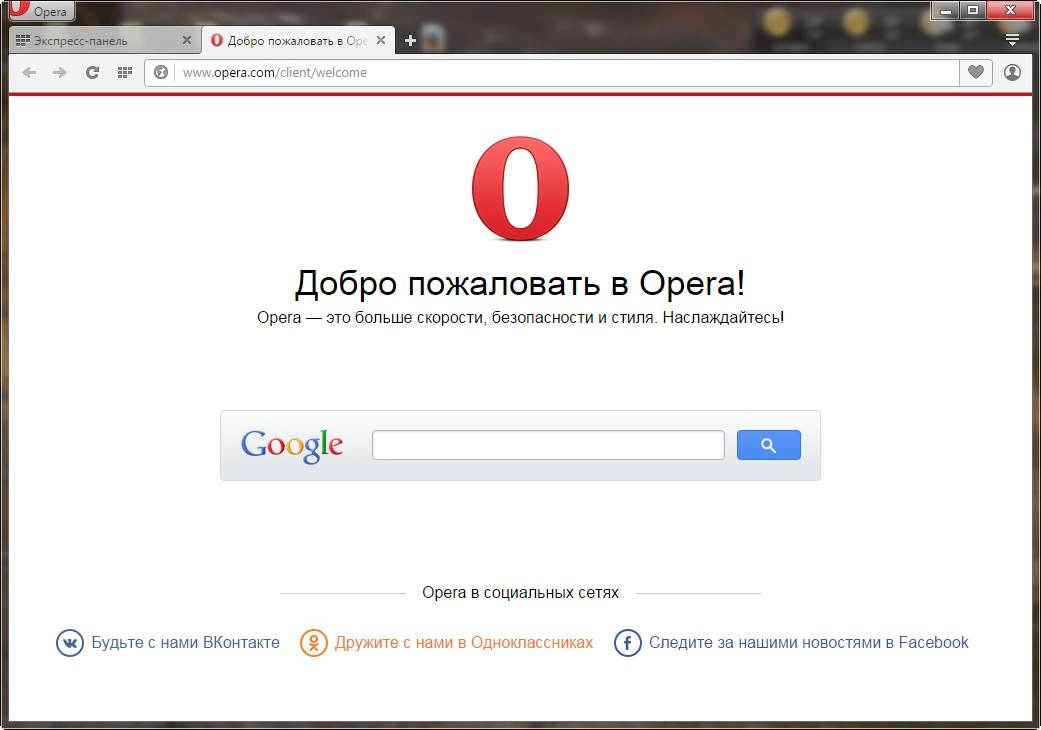Focus the Google search input field
Image resolution: width=1041 pixels, height=730 pixels.
(548, 445)
